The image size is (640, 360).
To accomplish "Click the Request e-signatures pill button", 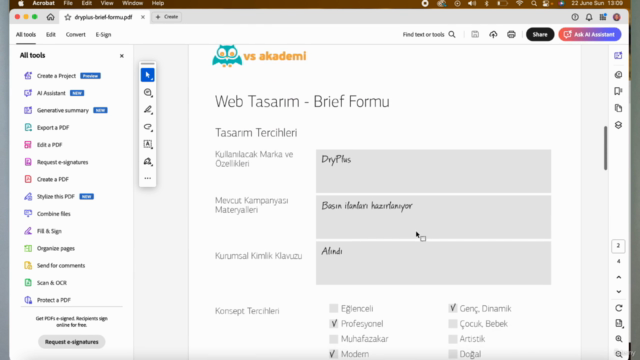I will click(71, 342).
